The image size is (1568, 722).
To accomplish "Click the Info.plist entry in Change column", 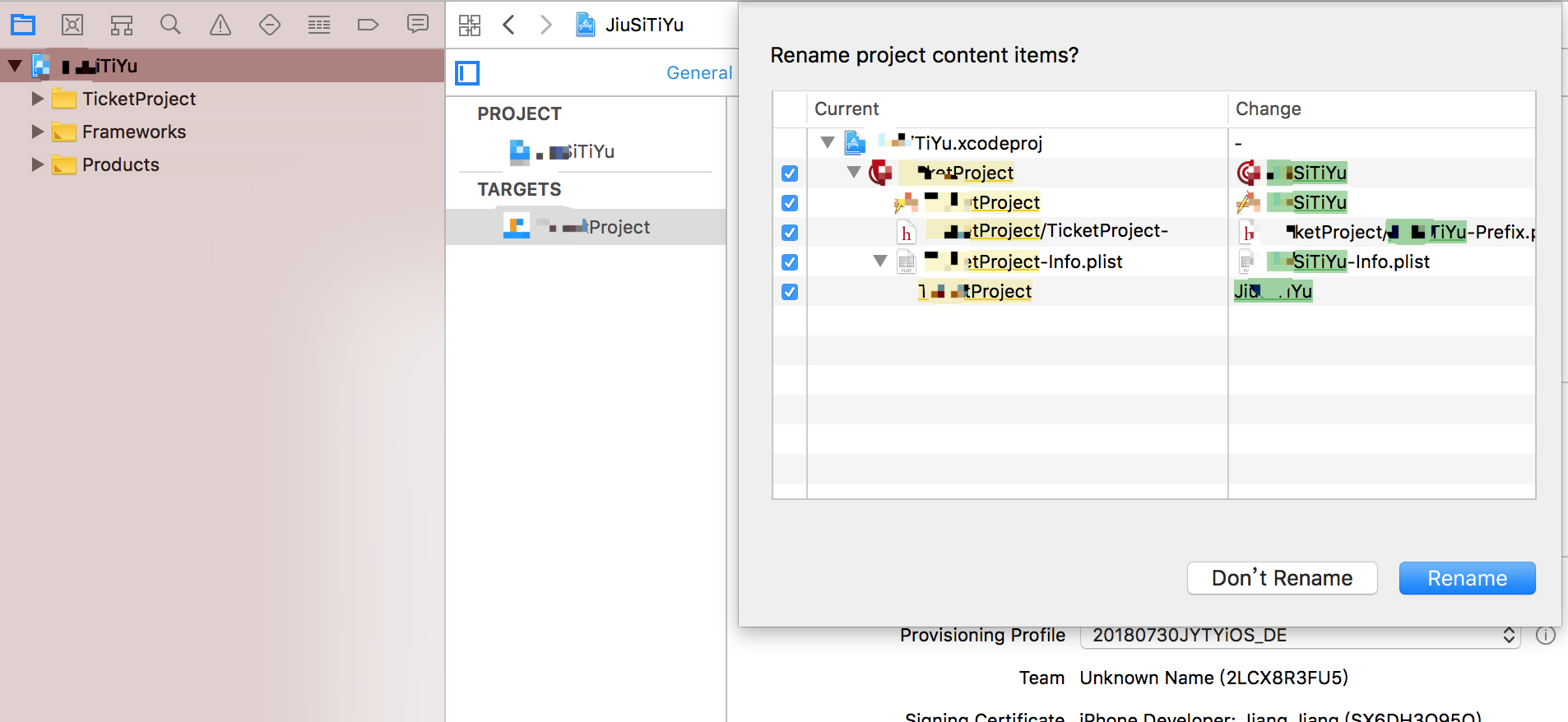I will click(1348, 261).
